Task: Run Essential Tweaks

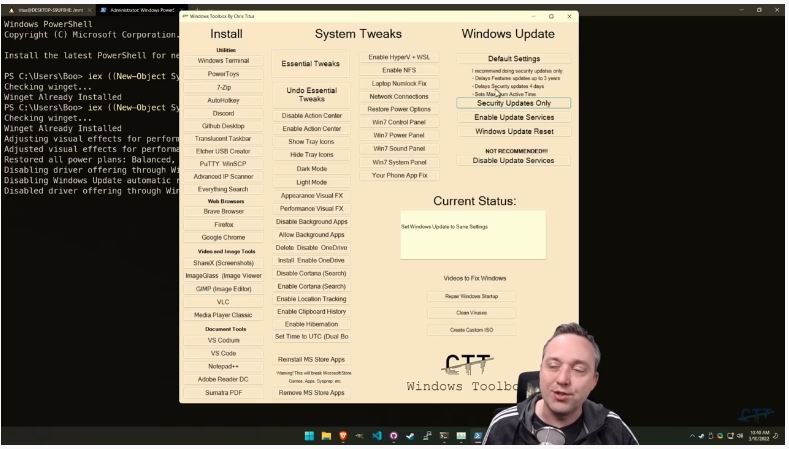Action: tap(310, 64)
